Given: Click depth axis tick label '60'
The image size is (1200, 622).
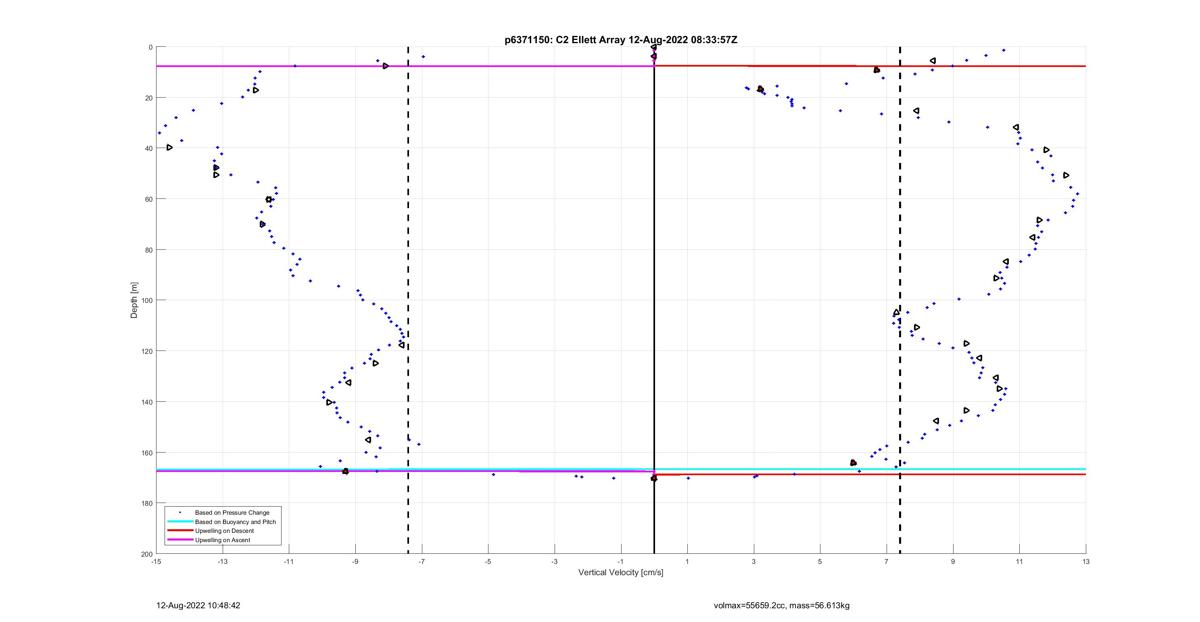Looking at the screenshot, I should [x=148, y=199].
